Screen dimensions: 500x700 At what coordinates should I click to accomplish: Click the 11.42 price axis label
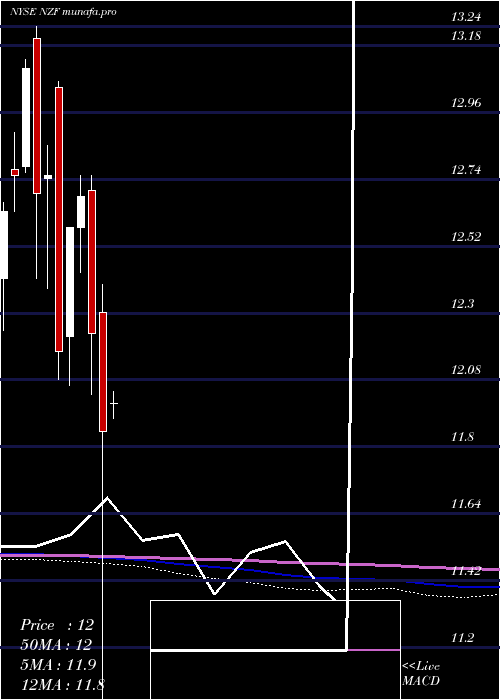point(466,571)
